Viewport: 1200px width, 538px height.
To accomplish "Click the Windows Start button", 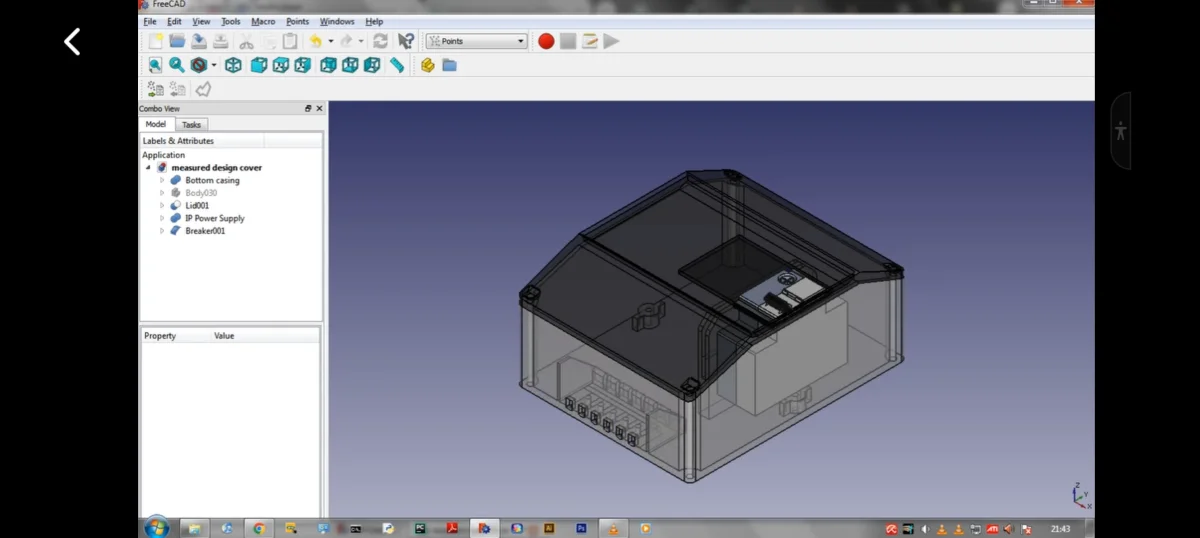I will (x=157, y=527).
